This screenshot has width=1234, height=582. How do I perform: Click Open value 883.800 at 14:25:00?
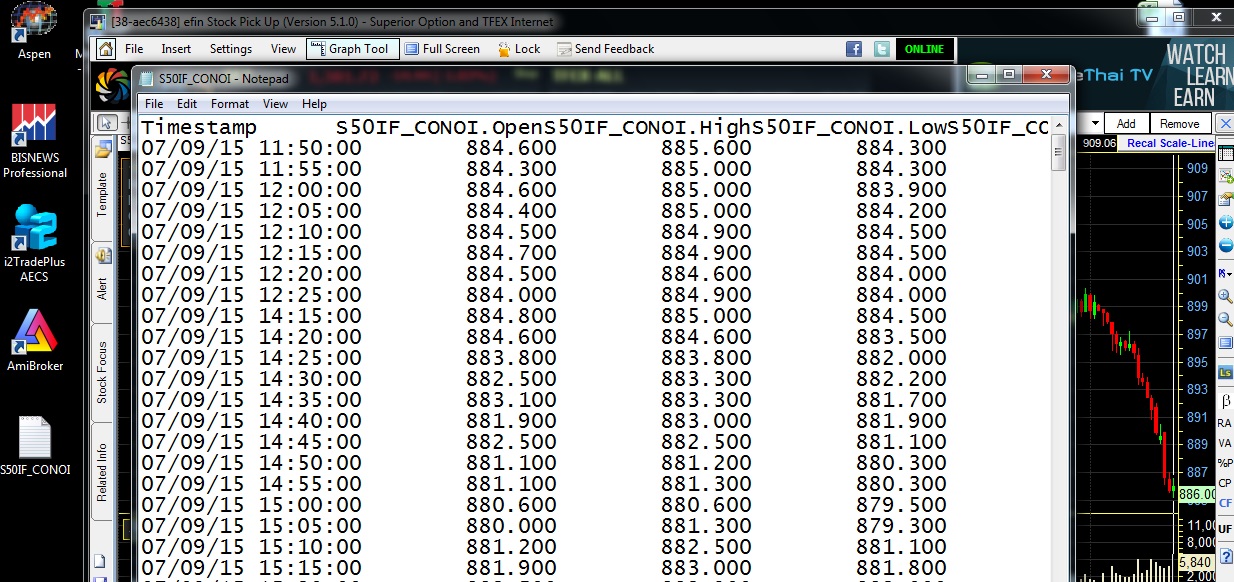511,357
